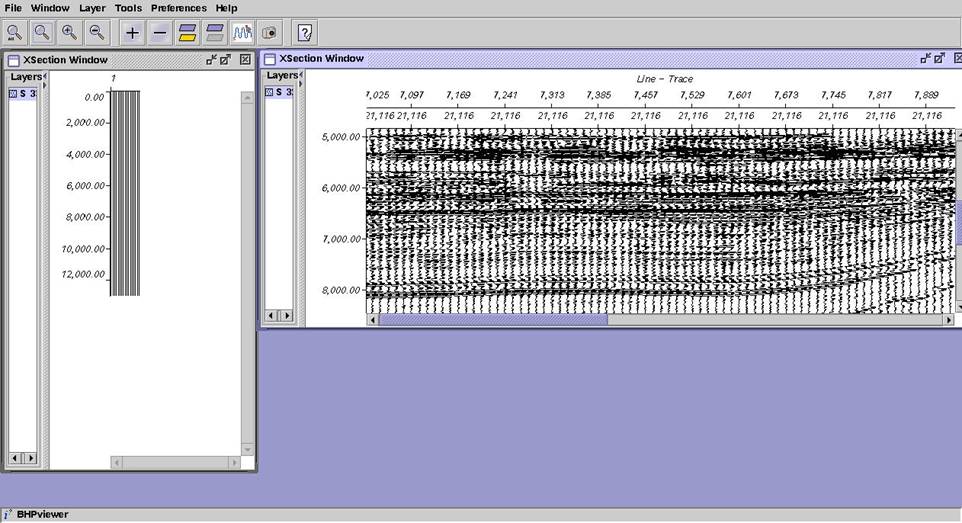This screenshot has height=523, width=962.
Task: Click the minus Remove Layer toolbar button
Action: click(x=160, y=33)
